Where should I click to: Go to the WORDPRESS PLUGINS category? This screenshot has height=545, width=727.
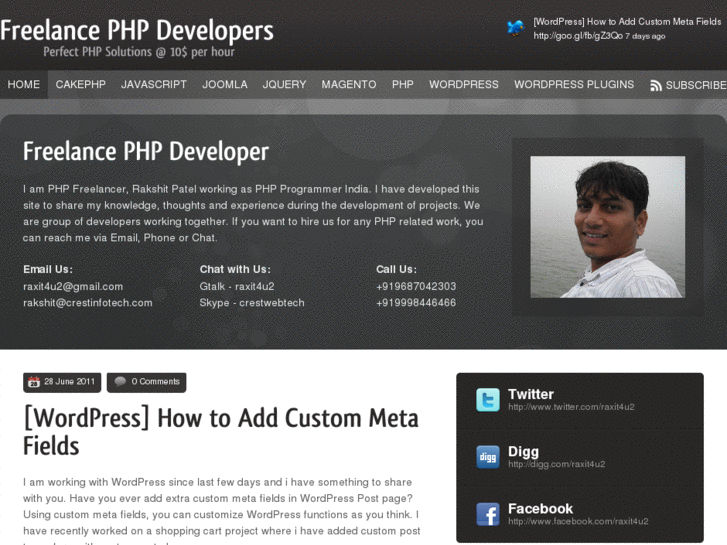[x=574, y=84]
